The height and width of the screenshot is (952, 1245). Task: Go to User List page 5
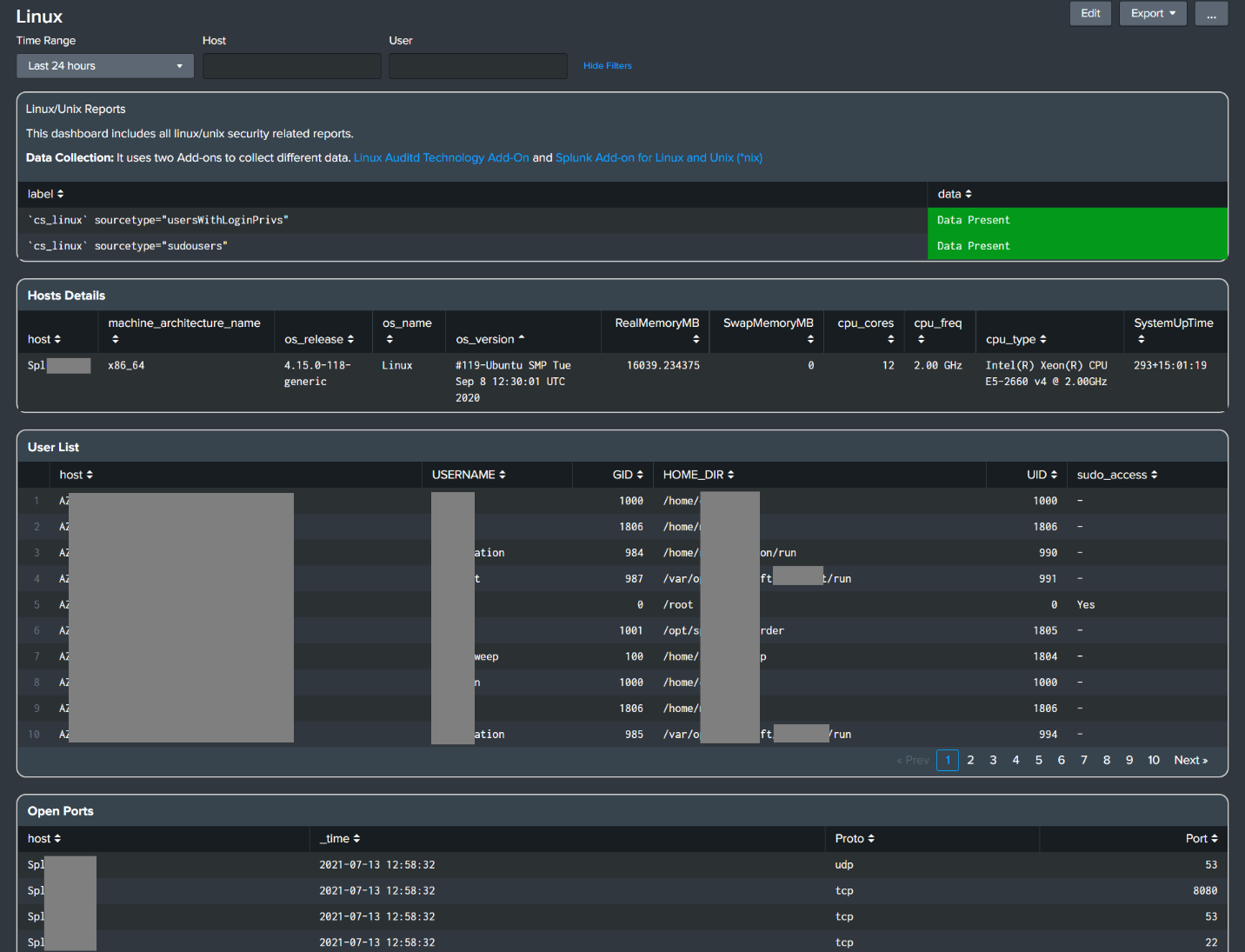coord(1039,760)
